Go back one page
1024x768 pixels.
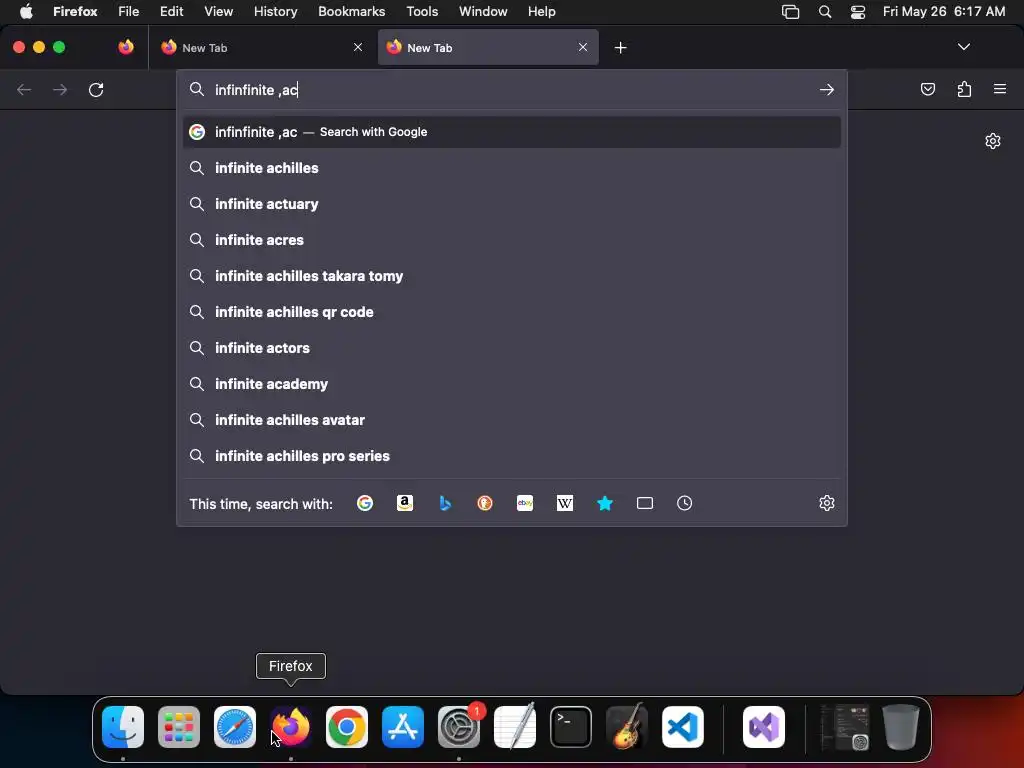24,89
